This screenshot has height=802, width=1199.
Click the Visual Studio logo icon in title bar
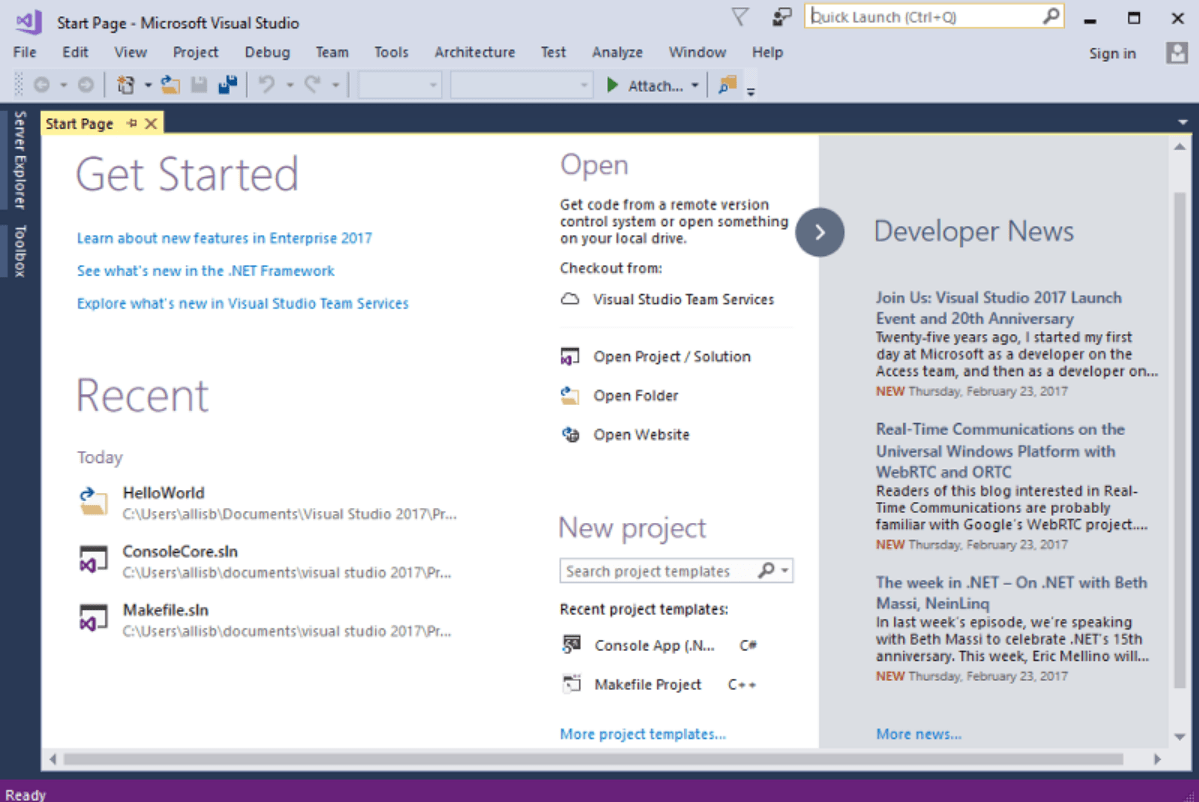(28, 21)
